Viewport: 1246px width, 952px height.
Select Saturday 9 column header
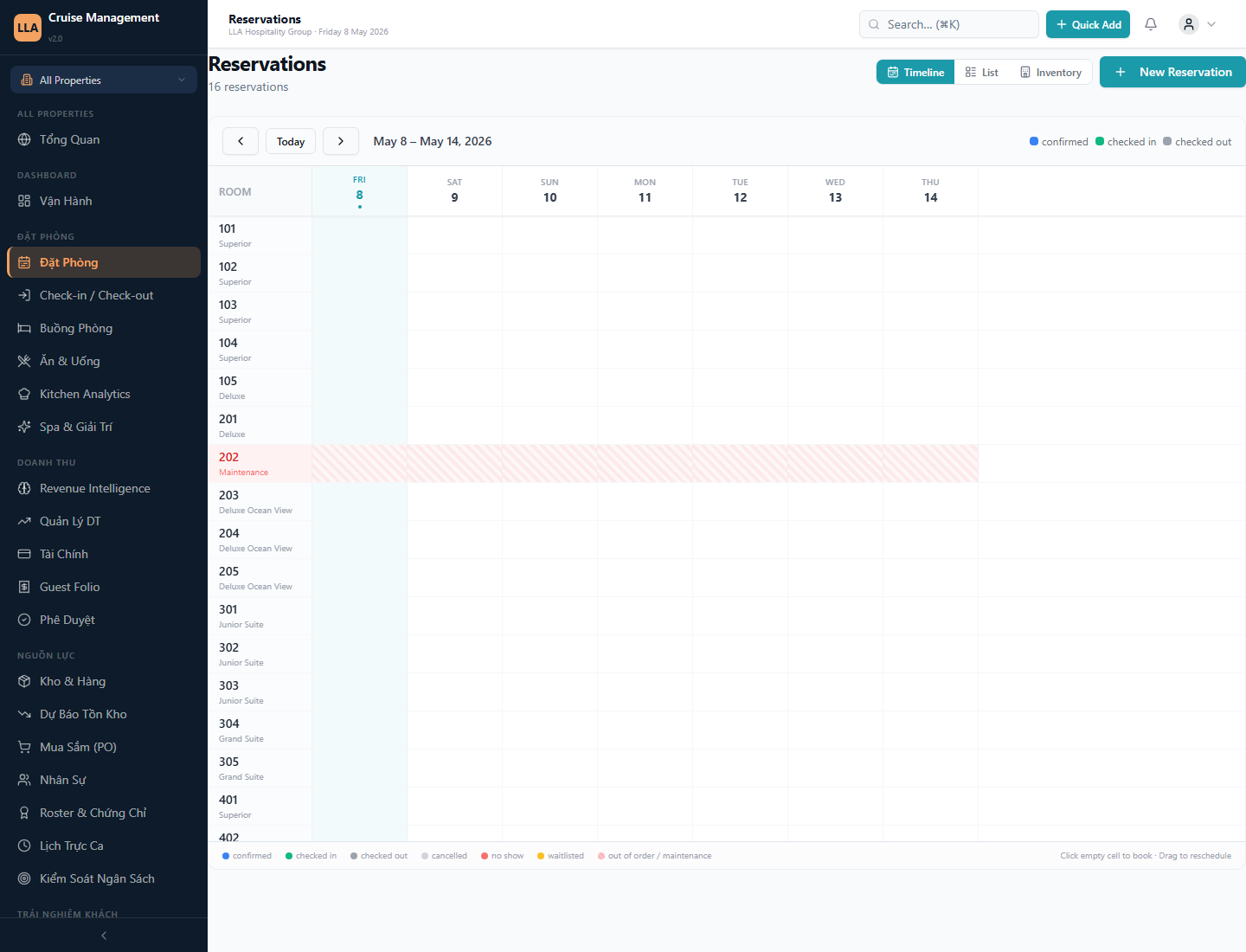tap(454, 191)
